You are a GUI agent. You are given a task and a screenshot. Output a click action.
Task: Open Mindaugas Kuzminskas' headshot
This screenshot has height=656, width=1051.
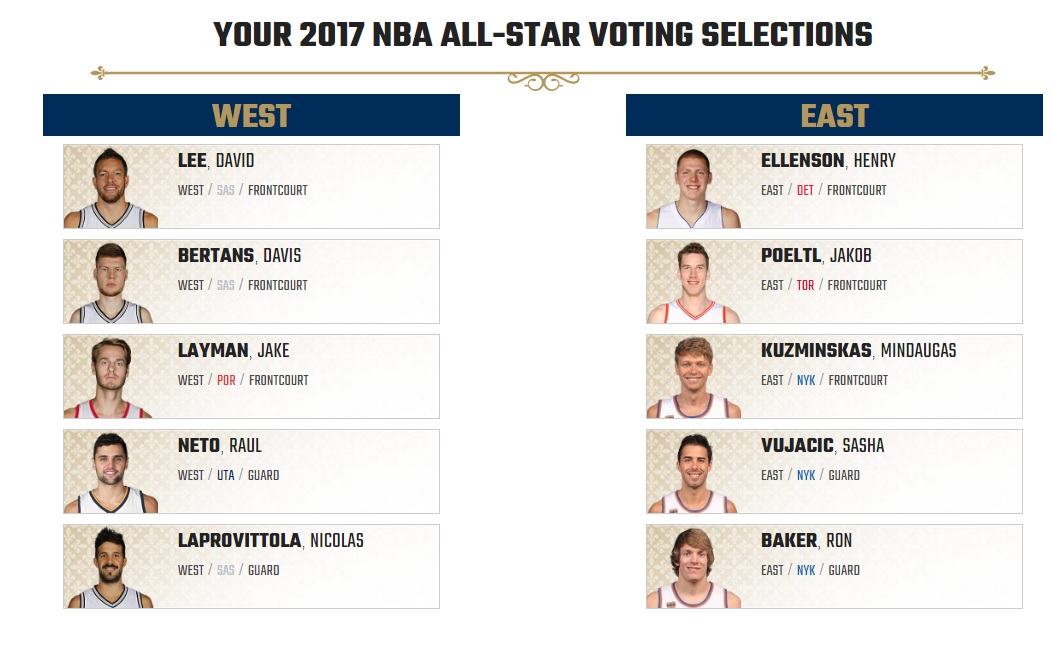(694, 378)
